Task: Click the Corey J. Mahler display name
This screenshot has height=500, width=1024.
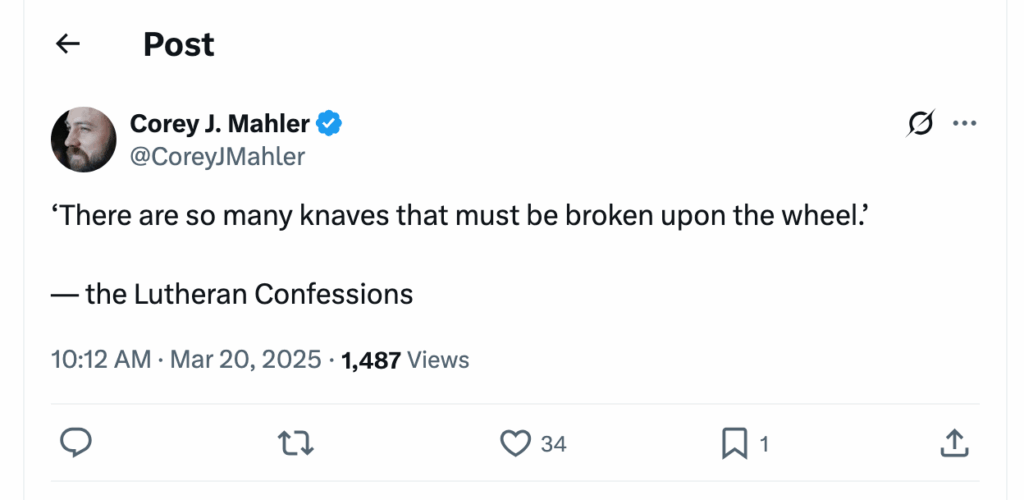Action: coord(221,124)
